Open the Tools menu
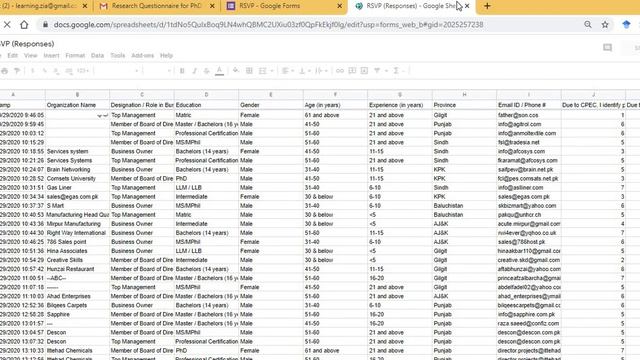This screenshot has height=360, width=640. [118, 56]
